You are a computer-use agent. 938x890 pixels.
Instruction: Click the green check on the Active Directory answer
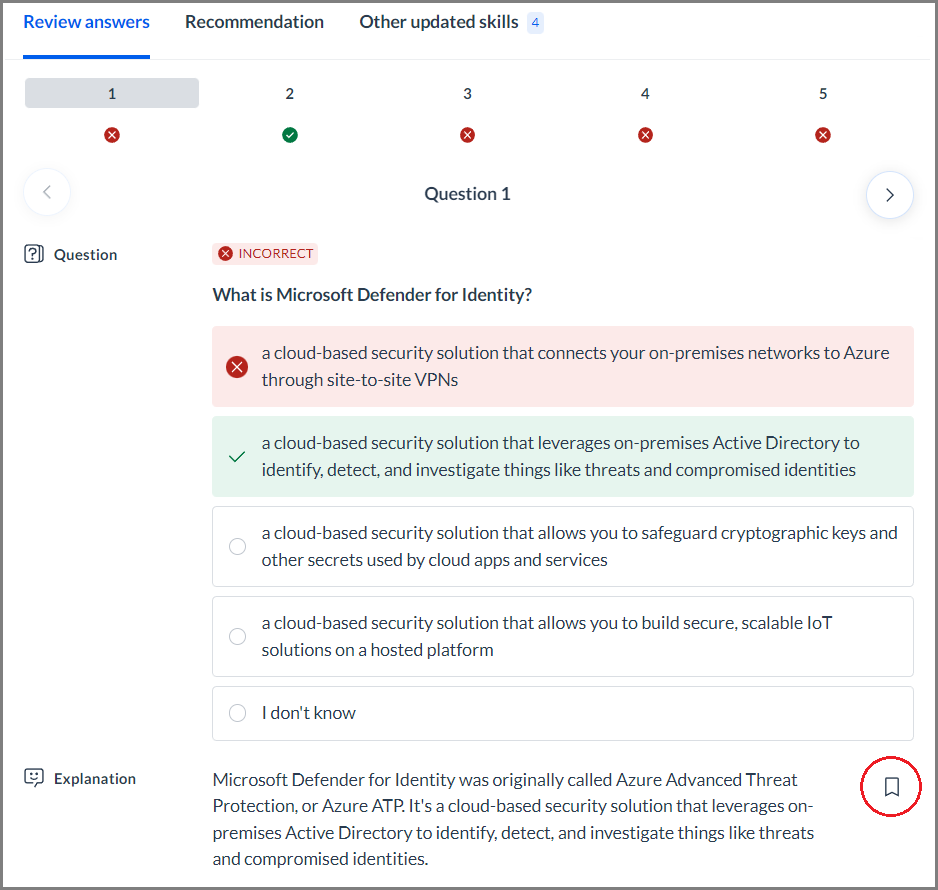point(237,457)
